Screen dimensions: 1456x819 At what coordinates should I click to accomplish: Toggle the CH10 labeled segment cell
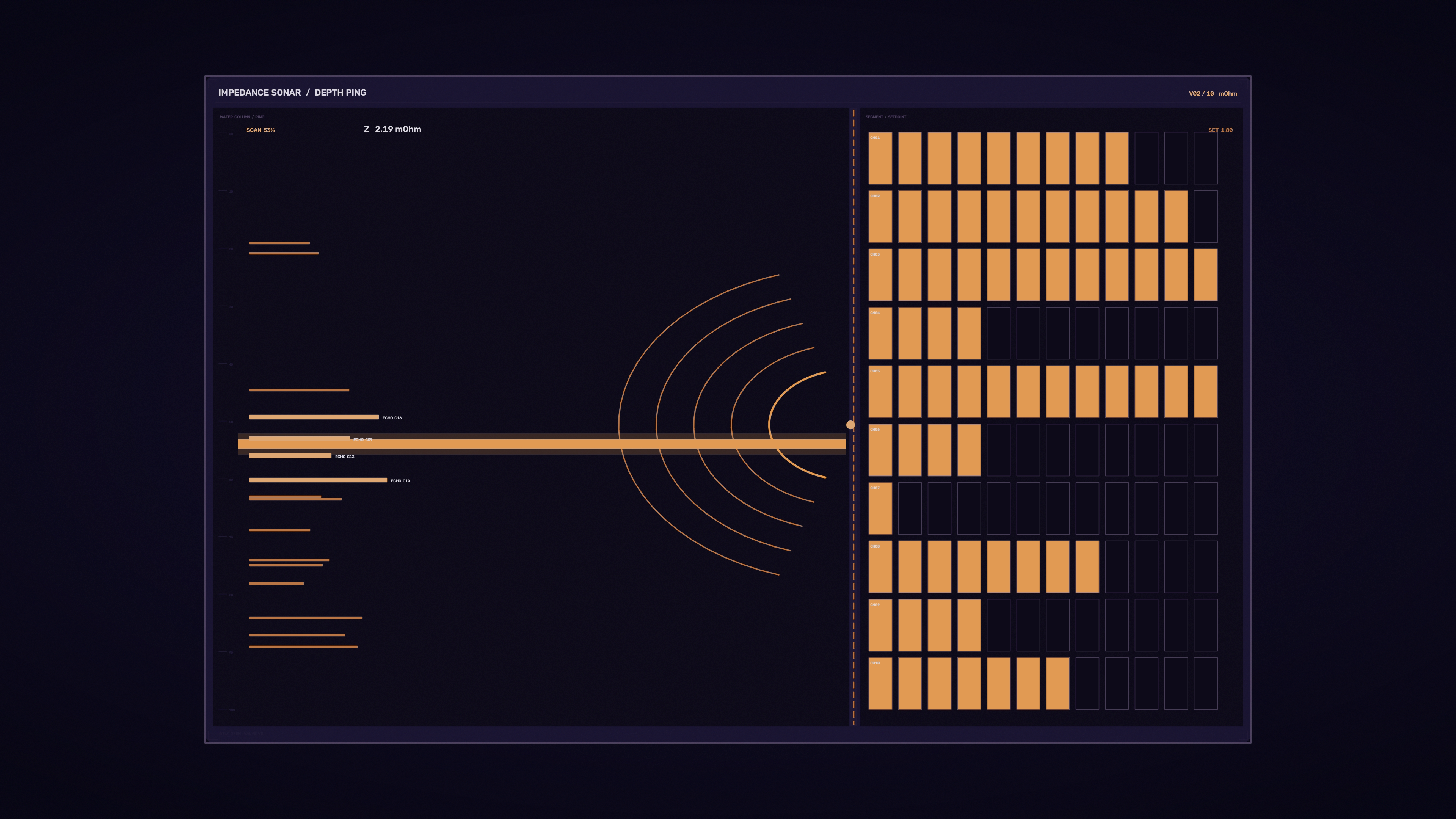pyautogui.click(x=880, y=683)
